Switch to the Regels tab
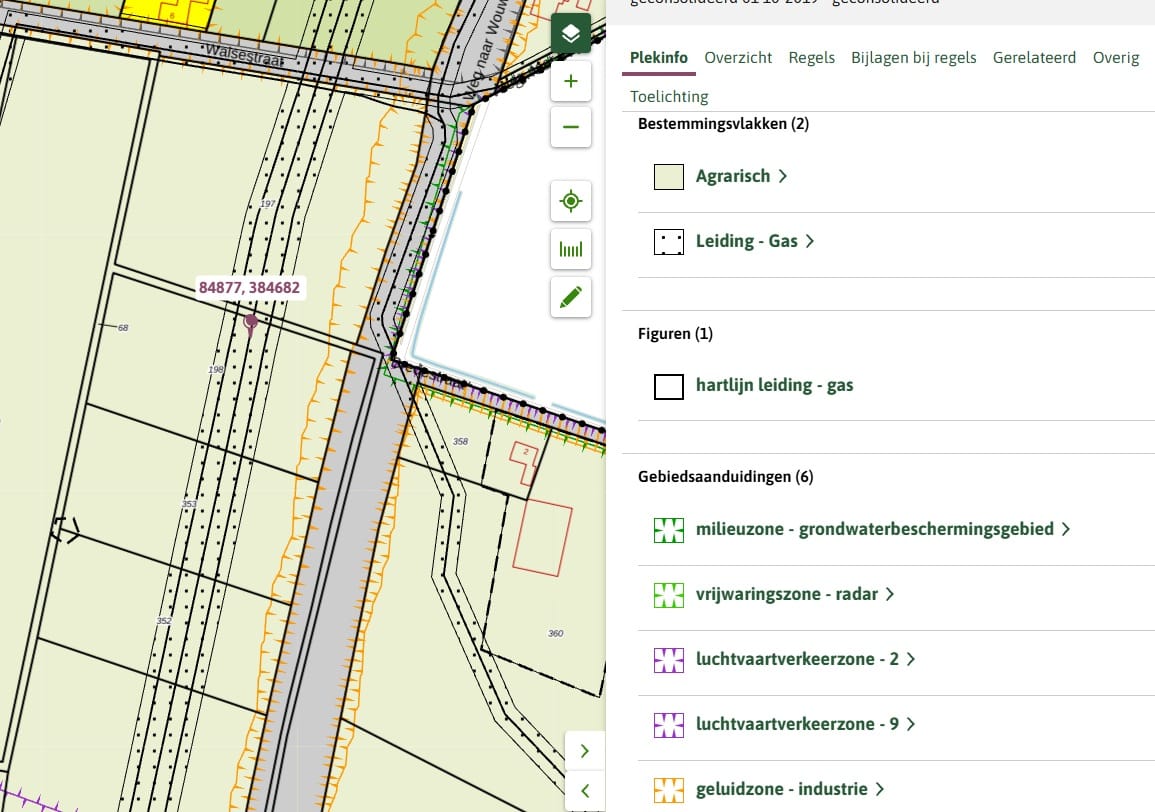 [811, 58]
